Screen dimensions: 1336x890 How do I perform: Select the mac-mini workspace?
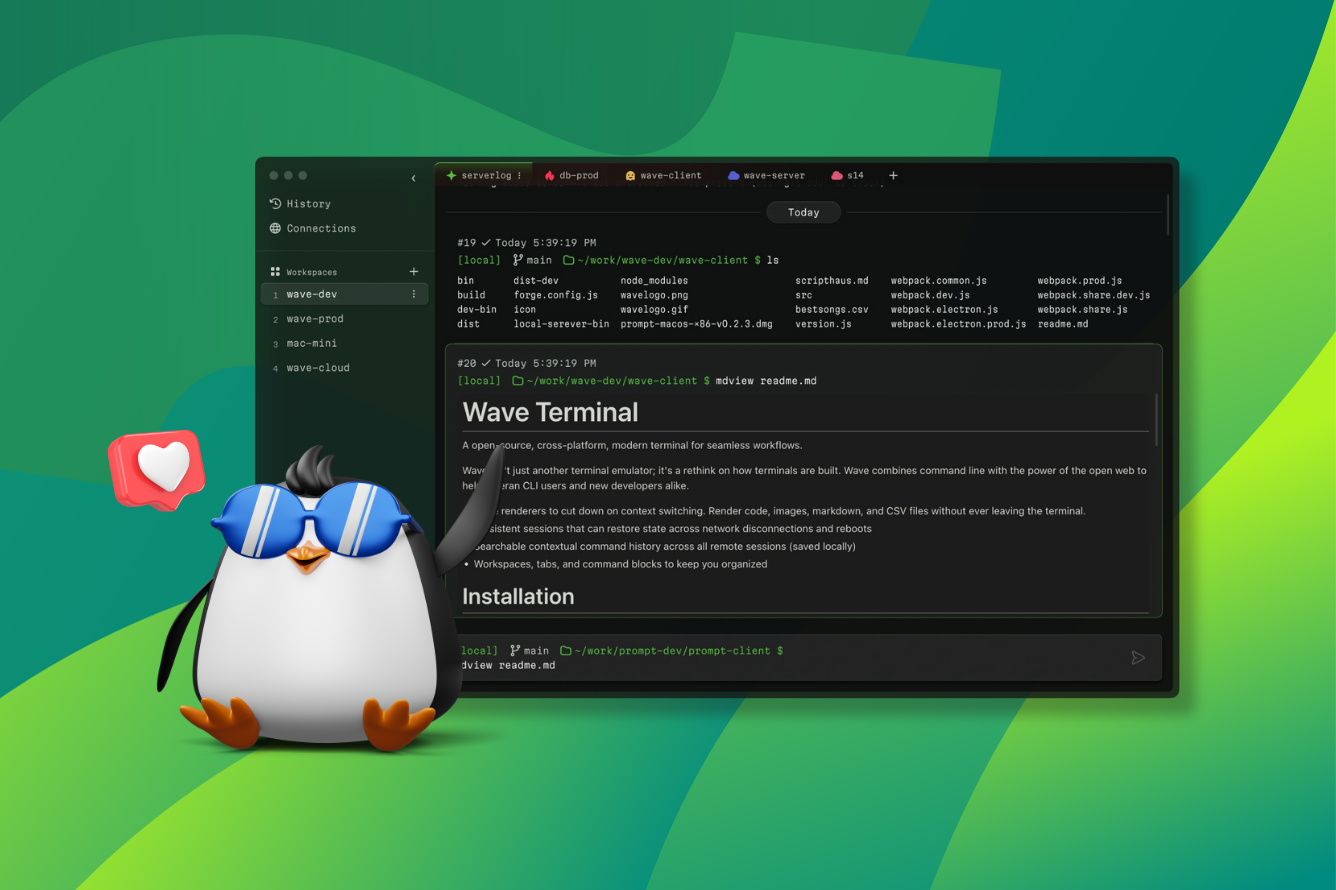click(x=311, y=343)
